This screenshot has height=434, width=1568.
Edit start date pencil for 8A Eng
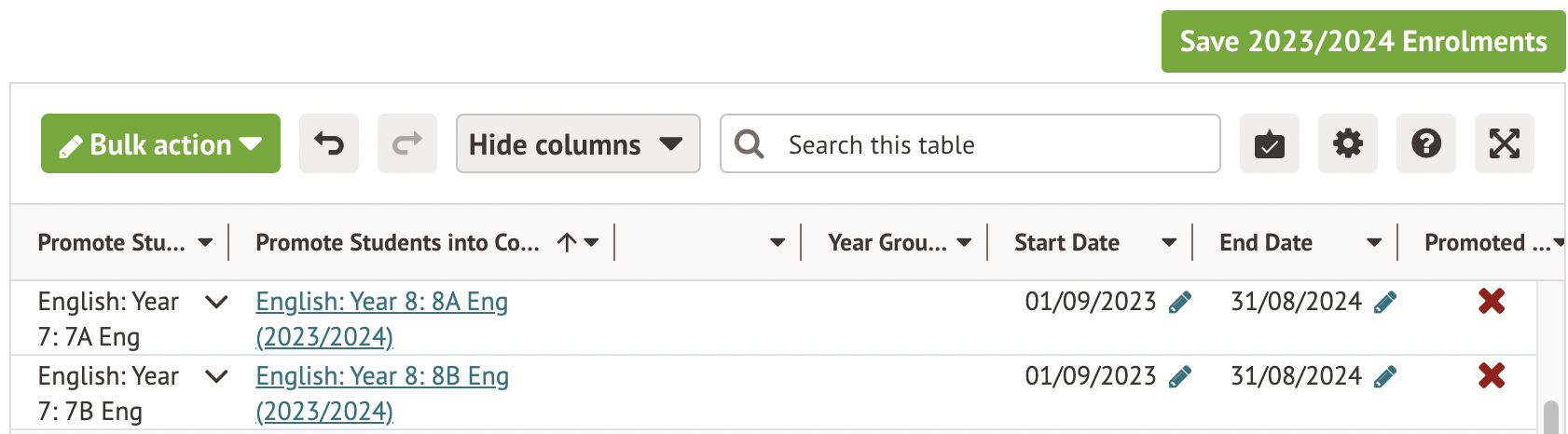[1180, 303]
